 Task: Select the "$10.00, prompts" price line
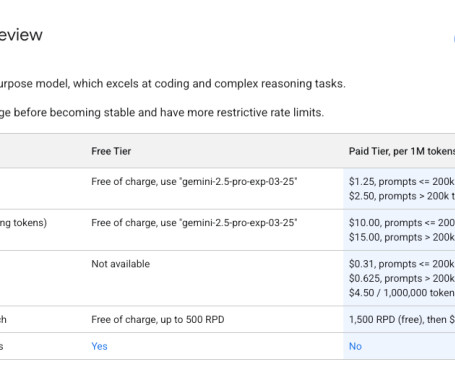pos(402,223)
